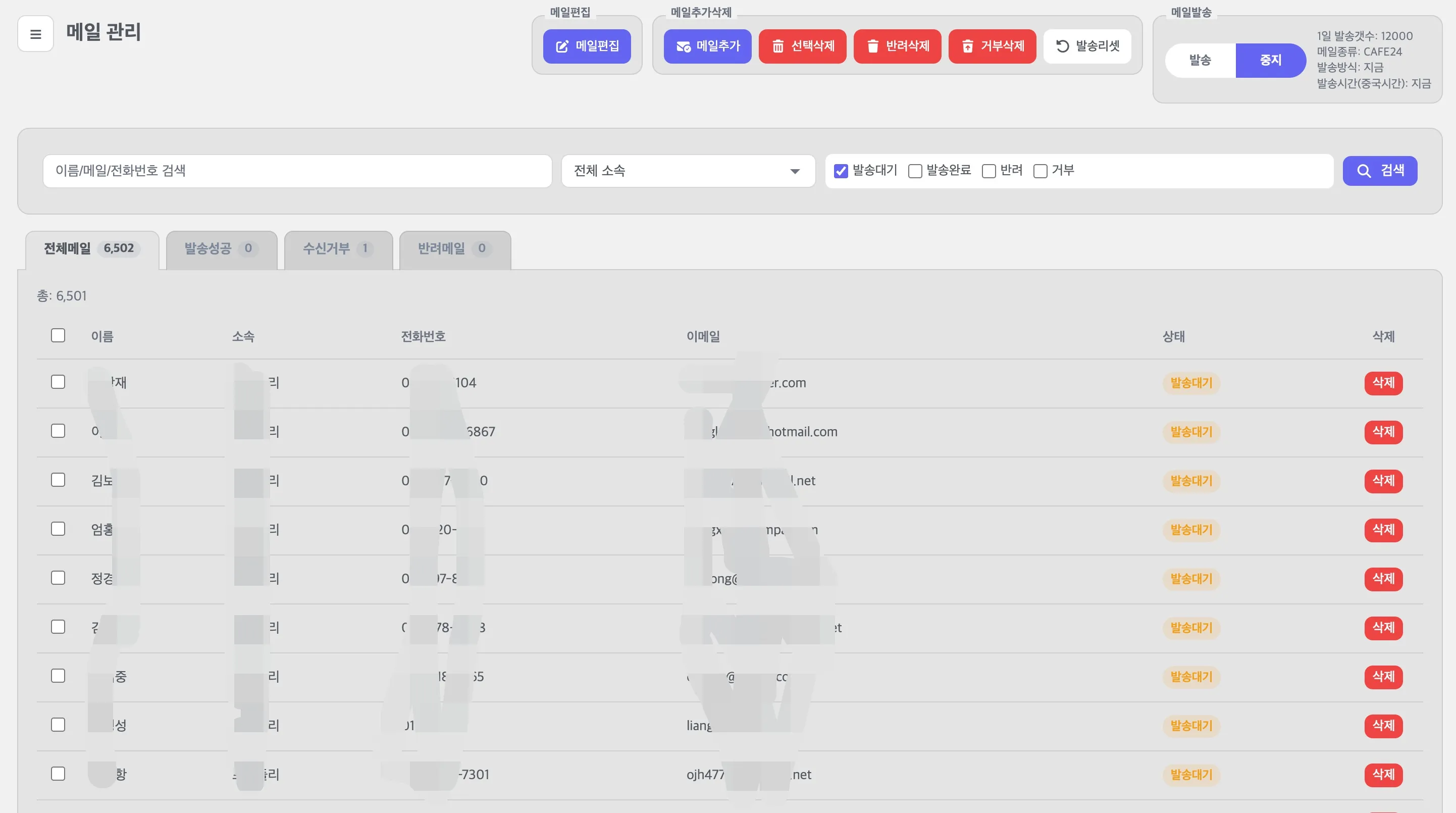This screenshot has height=813, width=1456.
Task: Click the 메일편집 edit button
Action: click(587, 46)
